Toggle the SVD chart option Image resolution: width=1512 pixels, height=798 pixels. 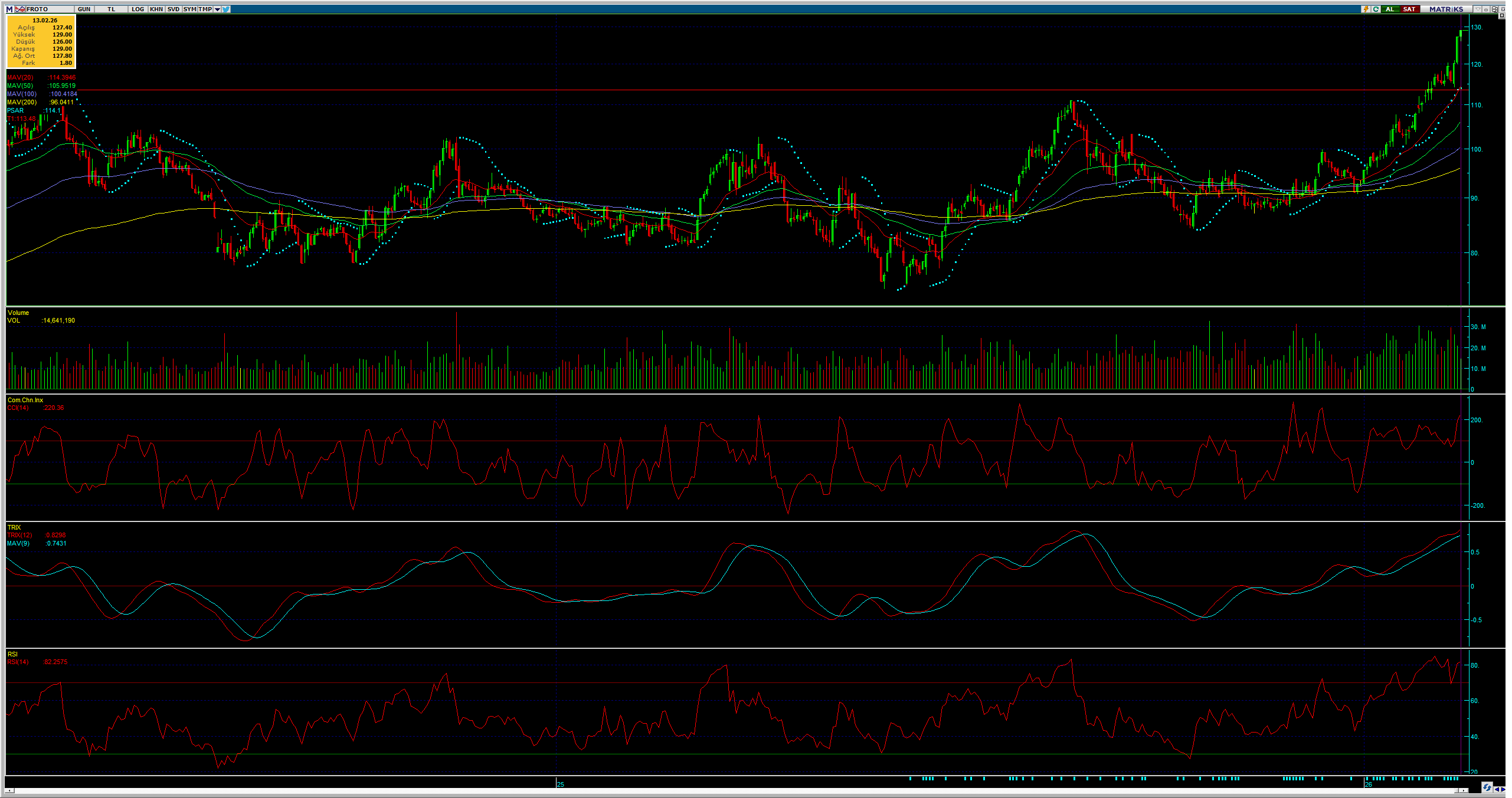tap(173, 9)
